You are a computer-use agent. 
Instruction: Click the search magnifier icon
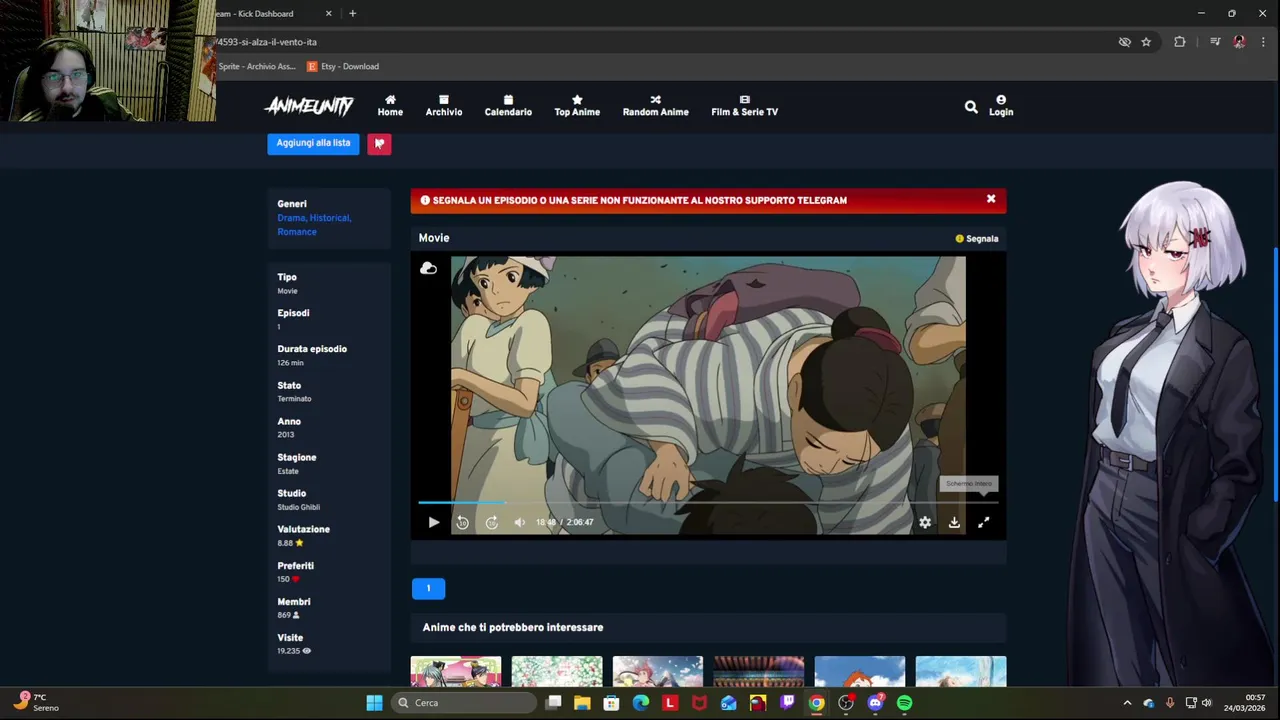click(x=971, y=106)
